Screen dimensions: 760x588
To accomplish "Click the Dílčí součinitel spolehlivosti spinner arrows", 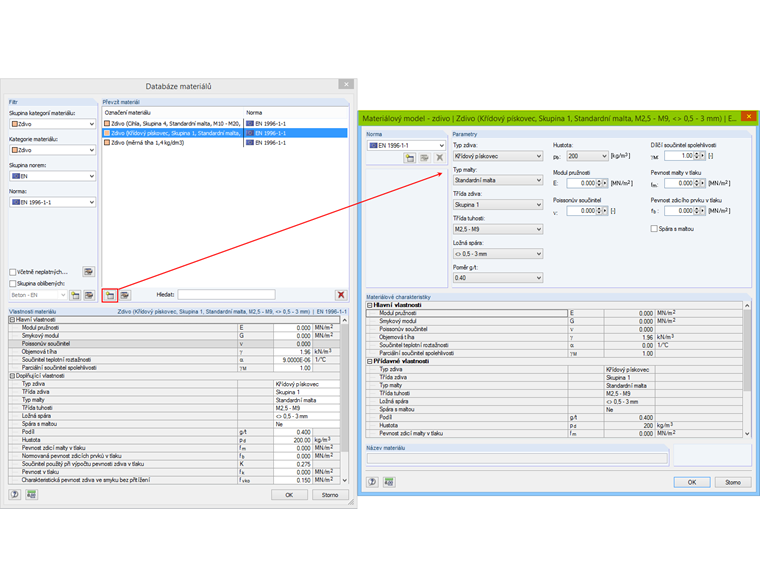I will [697, 156].
